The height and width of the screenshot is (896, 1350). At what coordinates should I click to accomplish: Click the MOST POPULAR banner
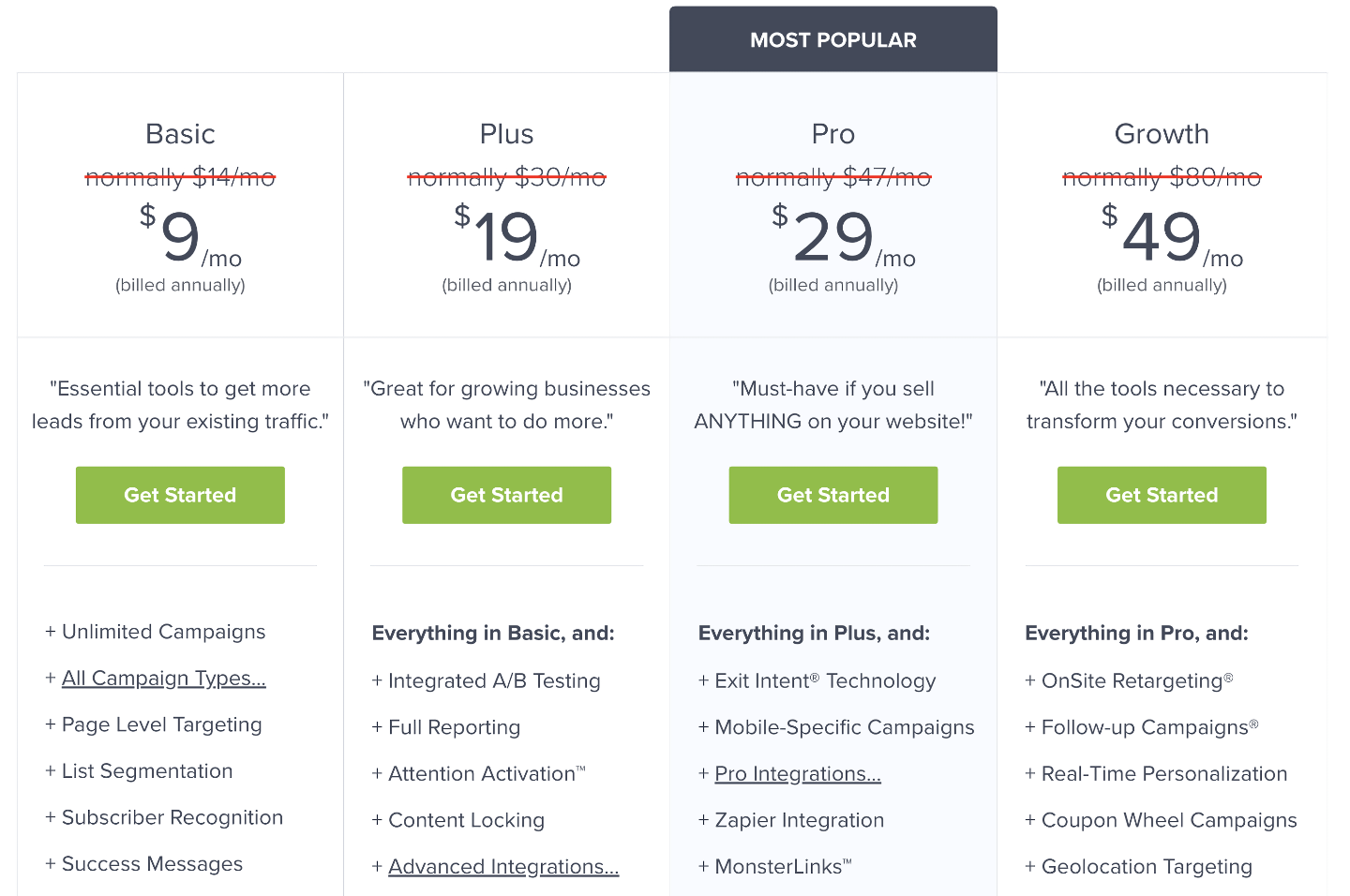click(x=832, y=40)
